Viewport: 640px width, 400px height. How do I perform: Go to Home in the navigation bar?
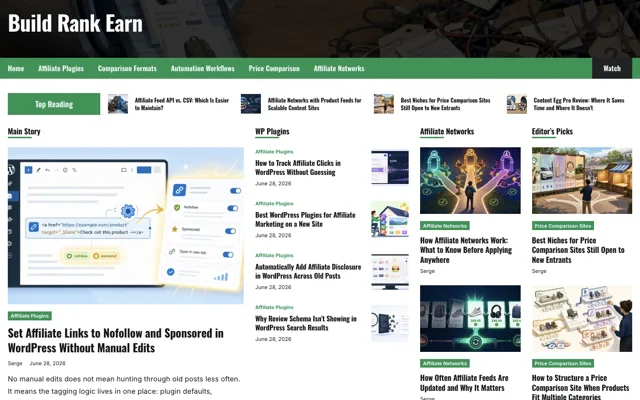(16, 69)
